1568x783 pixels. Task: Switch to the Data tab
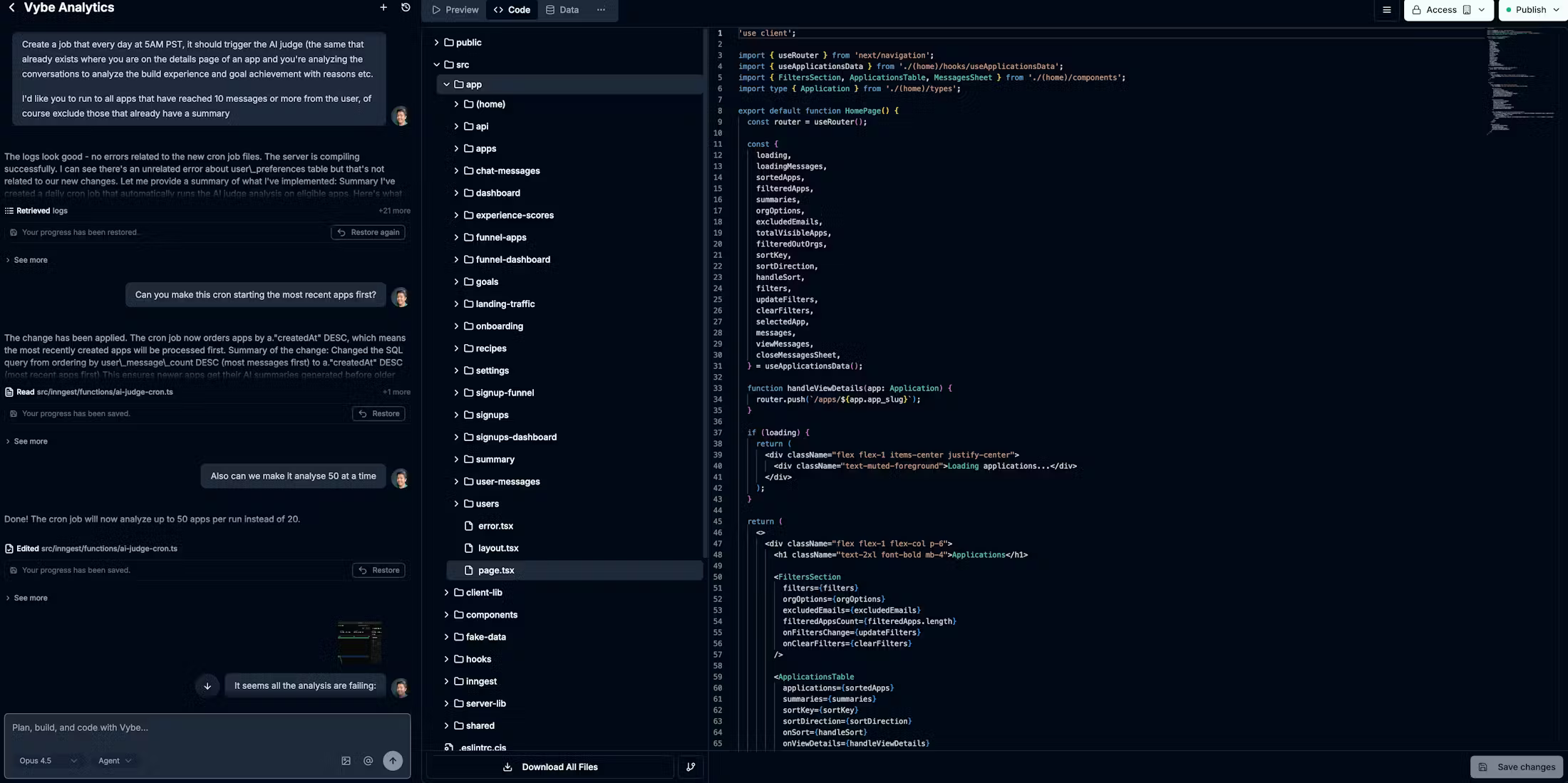562,10
